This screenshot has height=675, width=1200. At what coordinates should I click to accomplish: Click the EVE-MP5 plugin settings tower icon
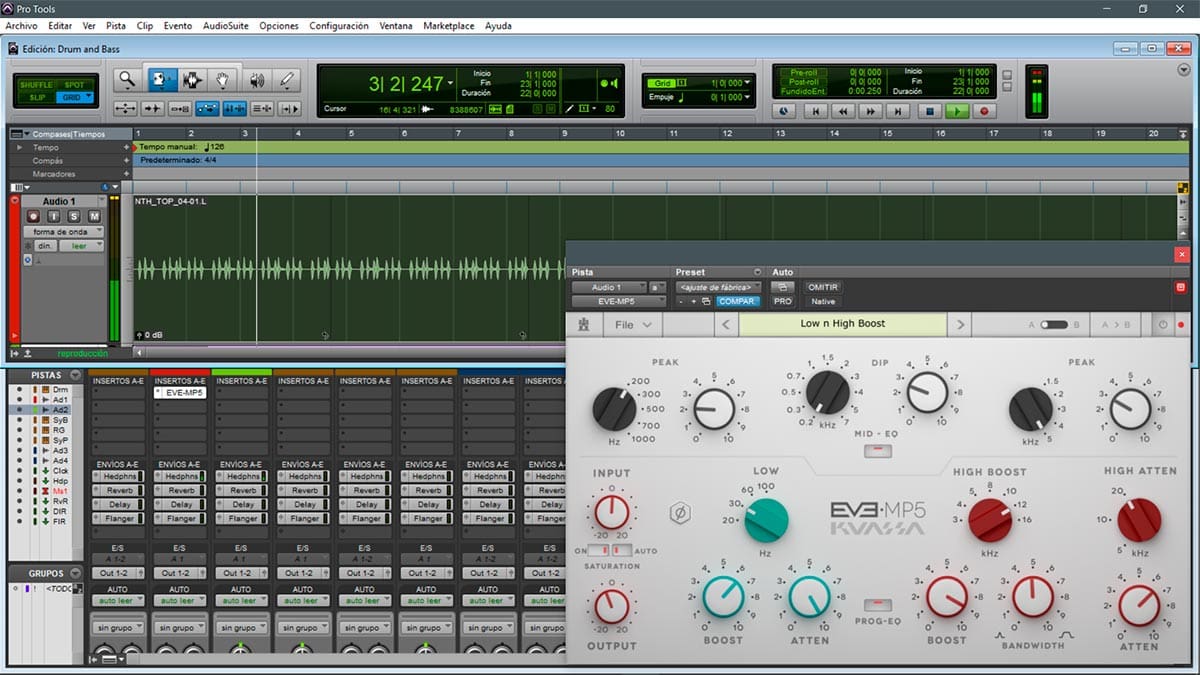point(583,324)
